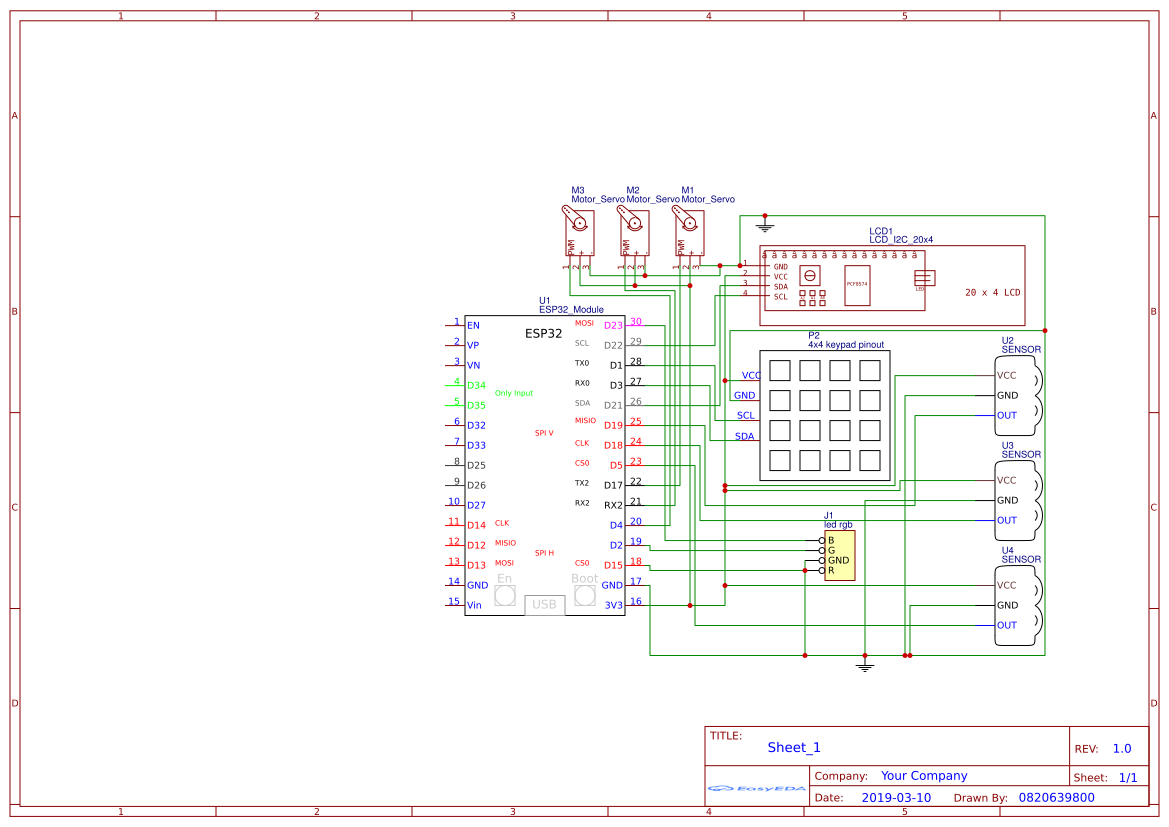
Task: Click the PCF8574 chip on the LCD module
Action: (x=857, y=284)
